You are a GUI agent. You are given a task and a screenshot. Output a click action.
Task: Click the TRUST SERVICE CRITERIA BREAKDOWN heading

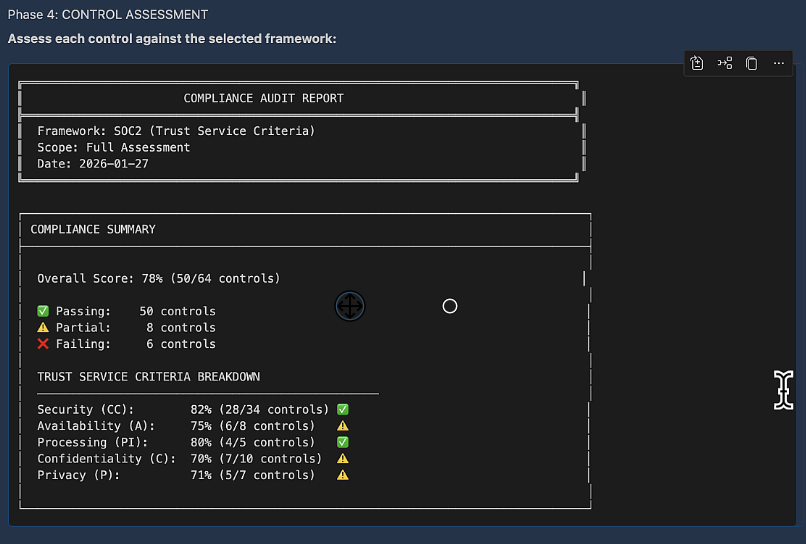tap(148, 377)
